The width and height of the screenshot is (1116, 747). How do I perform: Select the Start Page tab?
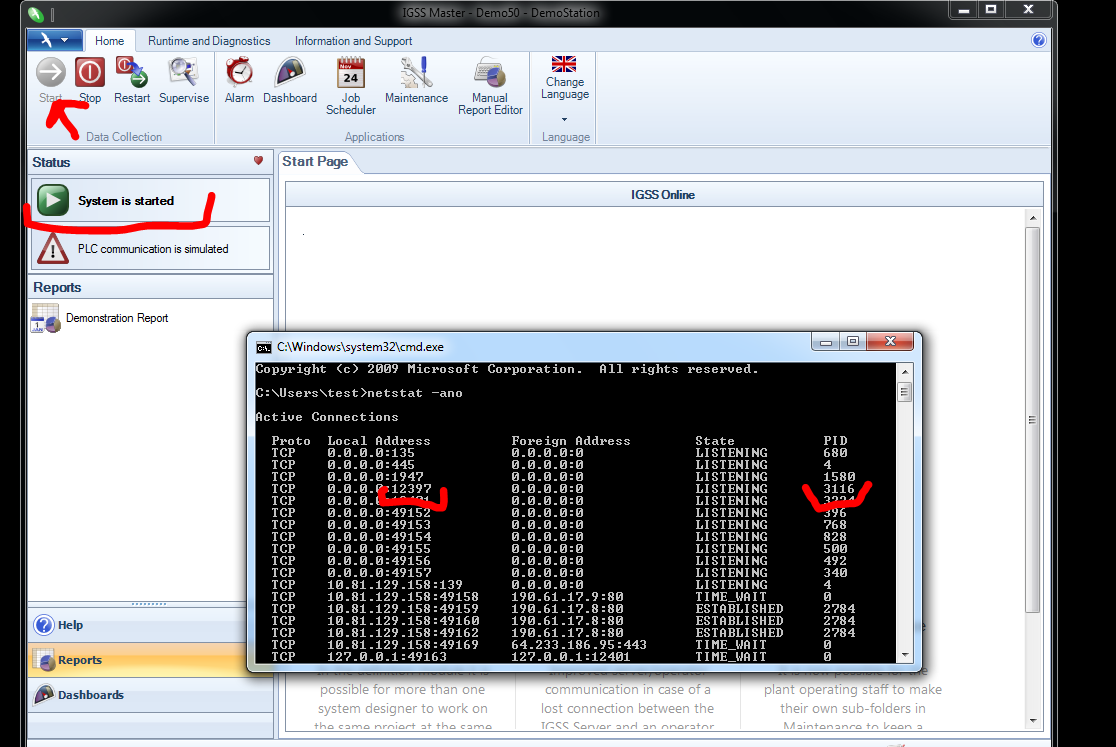pos(315,162)
